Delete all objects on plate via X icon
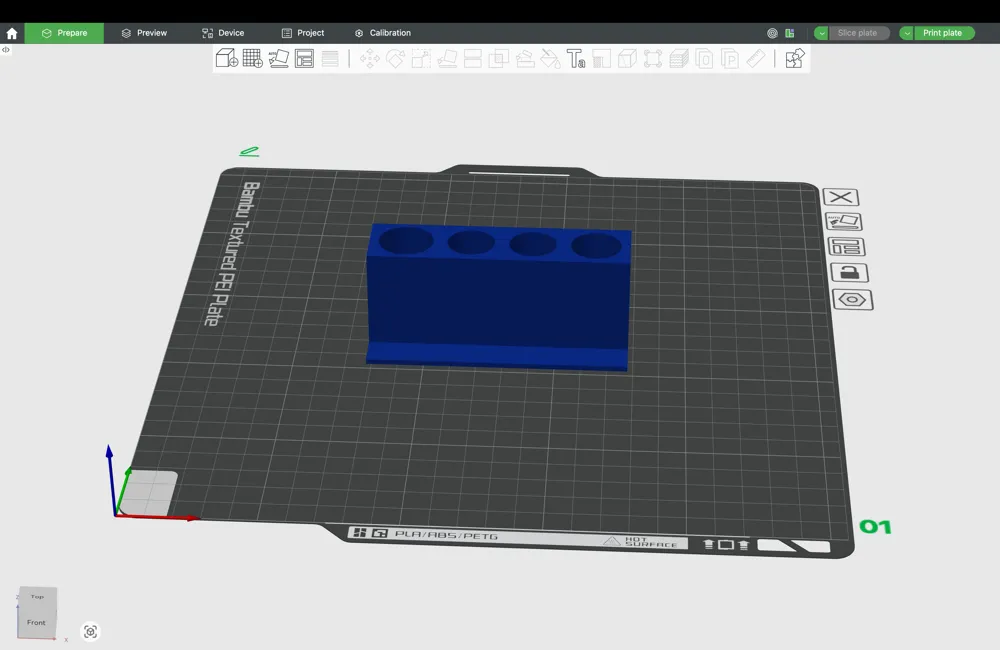Image resolution: width=1000 pixels, height=650 pixels. 840,196
